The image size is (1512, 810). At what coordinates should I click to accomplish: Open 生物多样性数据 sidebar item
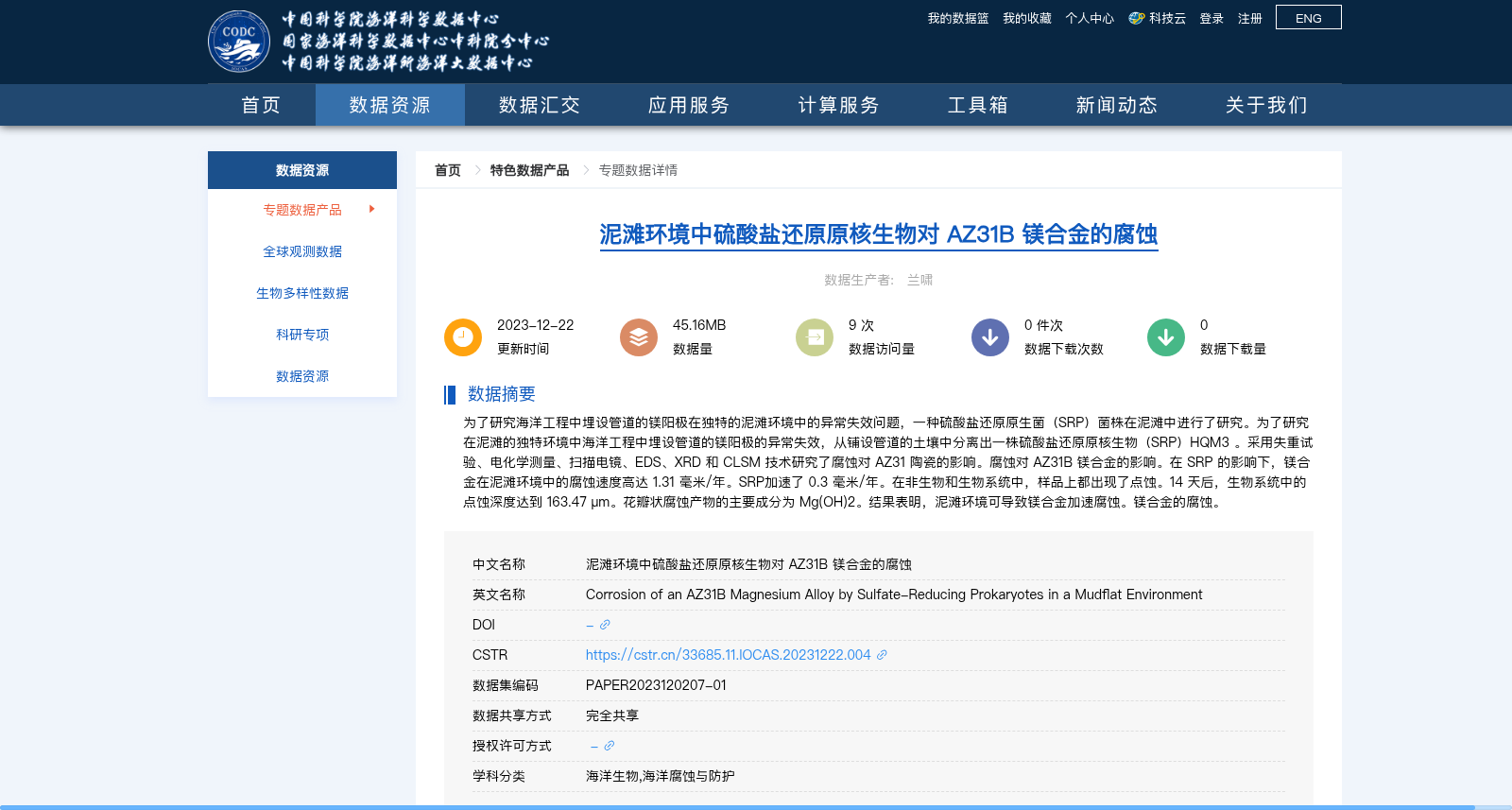pyautogui.click(x=302, y=293)
